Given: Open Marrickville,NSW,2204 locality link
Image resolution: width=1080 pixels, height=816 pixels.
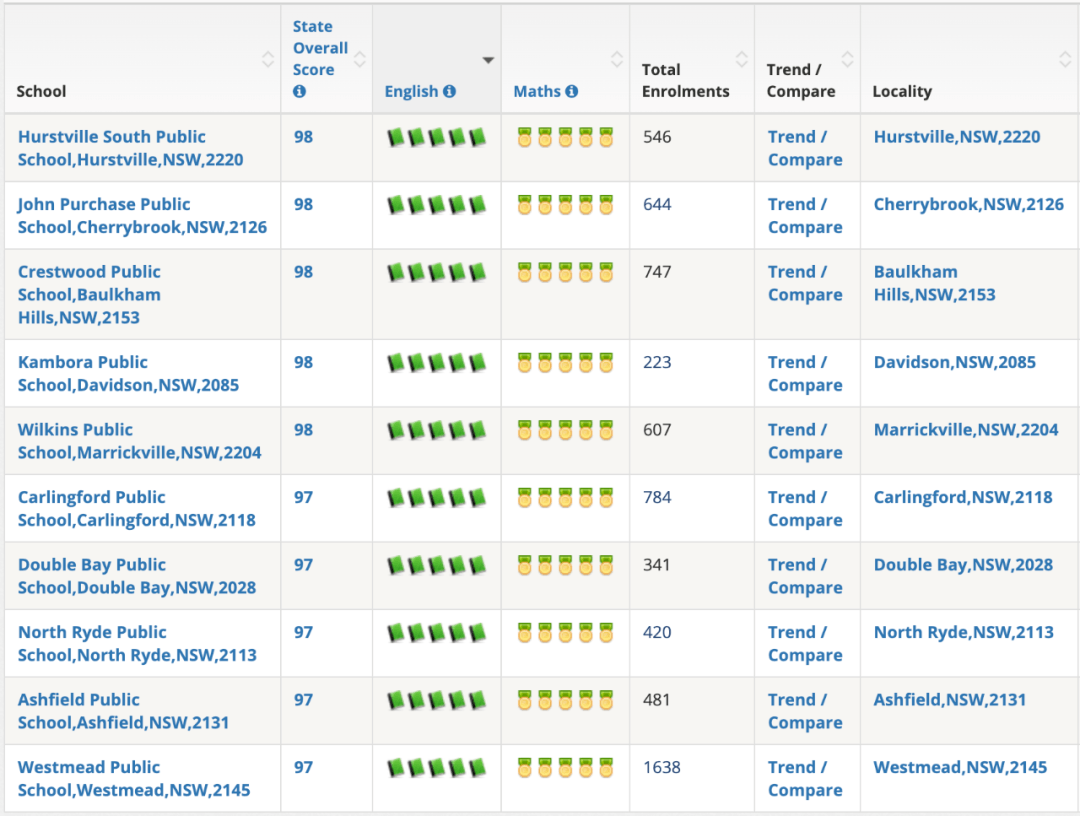Looking at the screenshot, I should (x=966, y=430).
